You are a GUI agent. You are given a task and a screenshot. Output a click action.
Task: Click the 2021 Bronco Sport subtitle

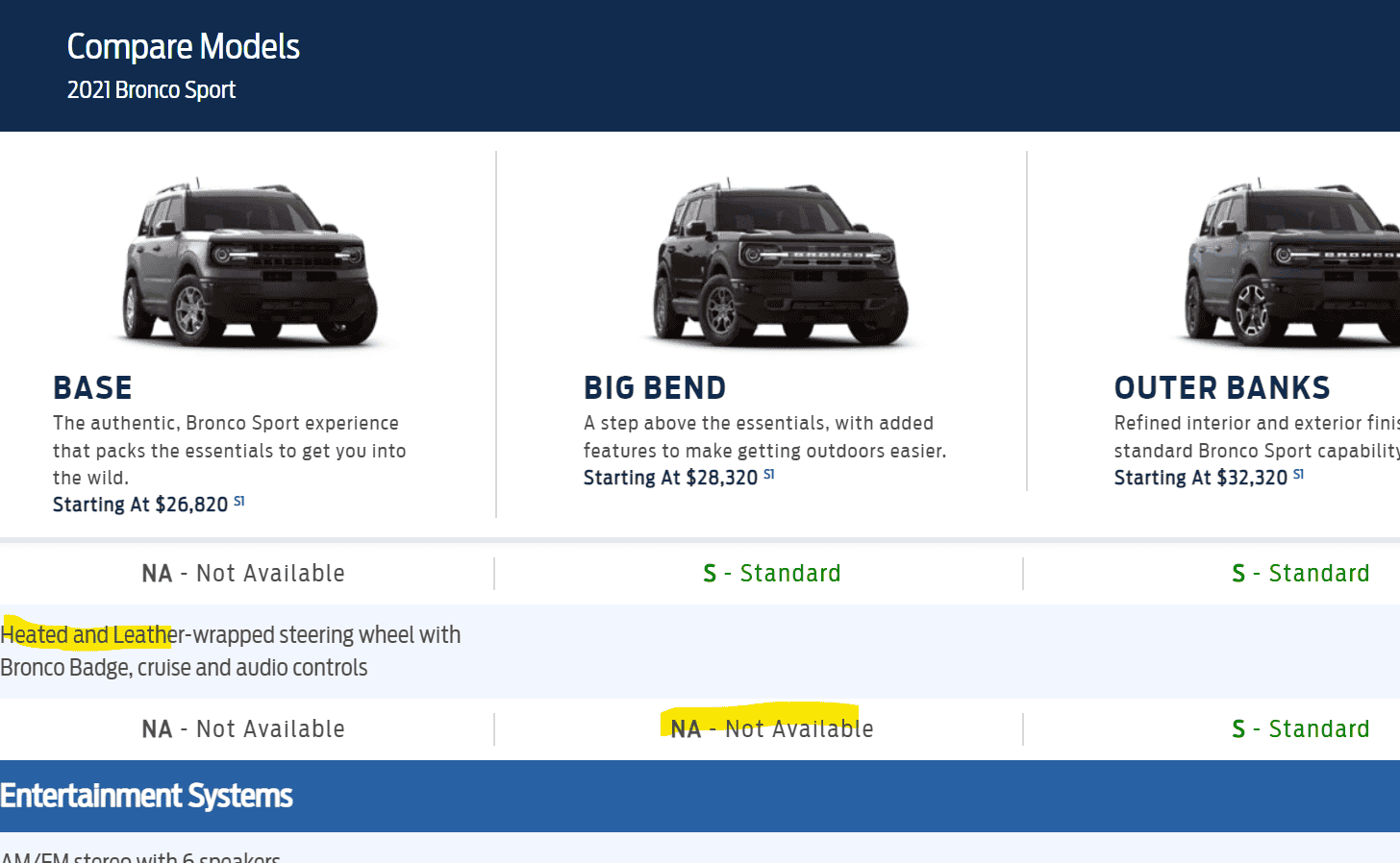point(151,90)
